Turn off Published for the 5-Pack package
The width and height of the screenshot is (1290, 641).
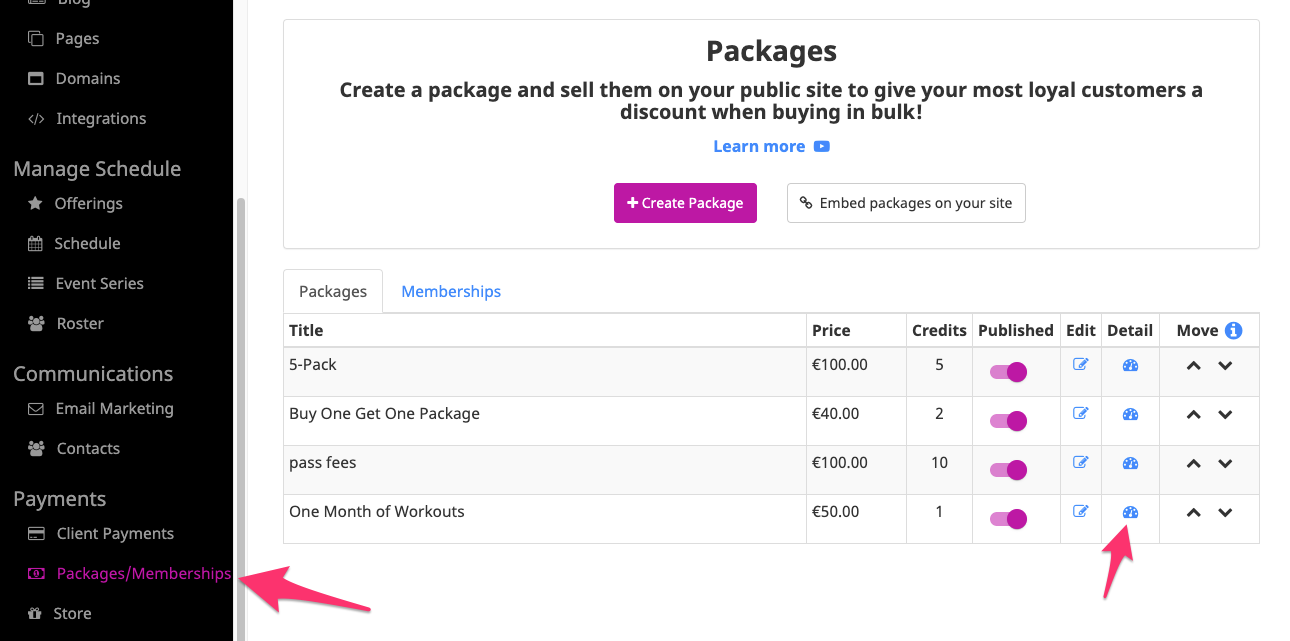click(x=1009, y=371)
